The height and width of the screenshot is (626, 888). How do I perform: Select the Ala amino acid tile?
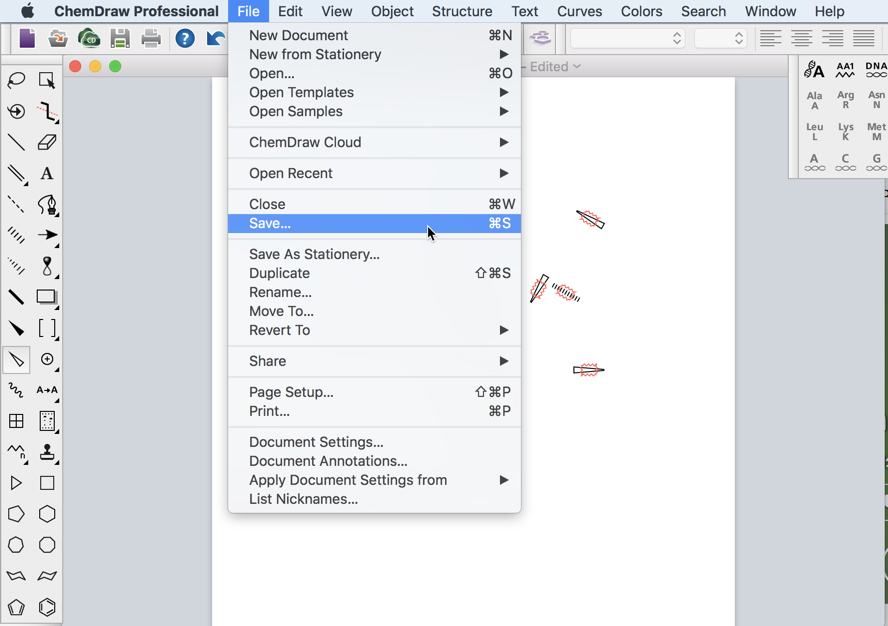click(x=814, y=100)
